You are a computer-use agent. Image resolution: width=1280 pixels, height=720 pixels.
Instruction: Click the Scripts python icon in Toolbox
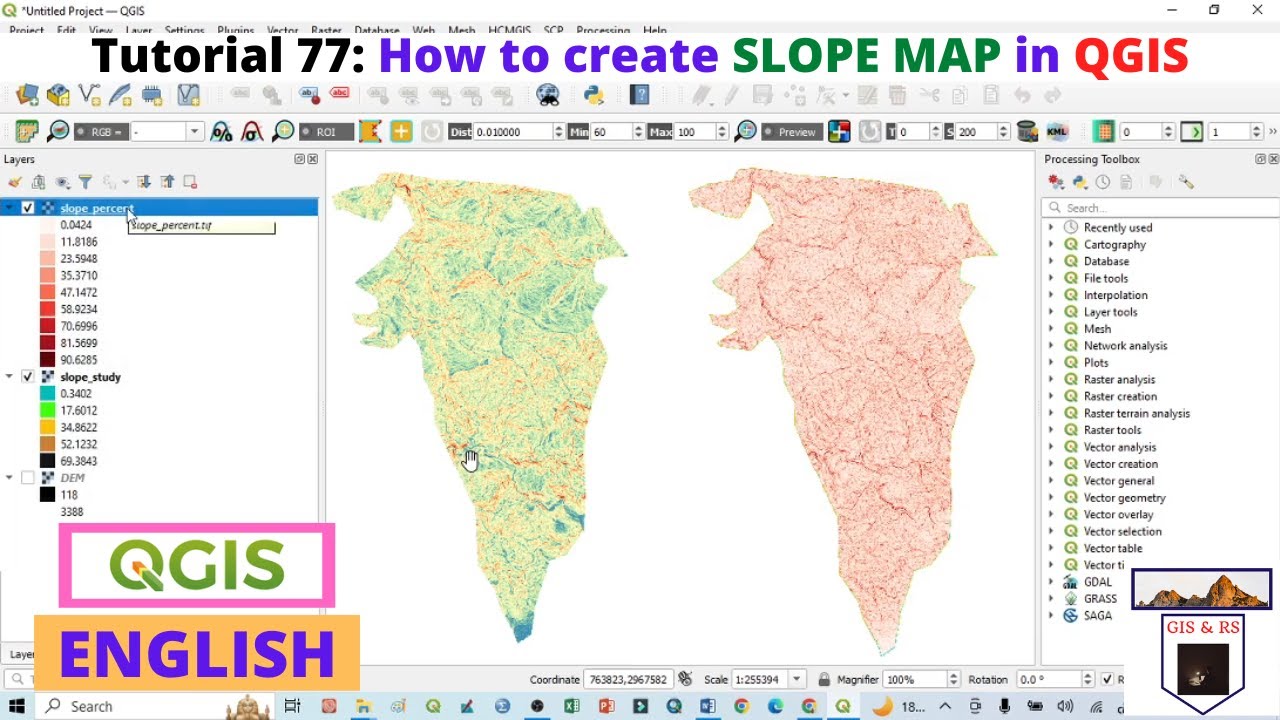(x=1080, y=182)
